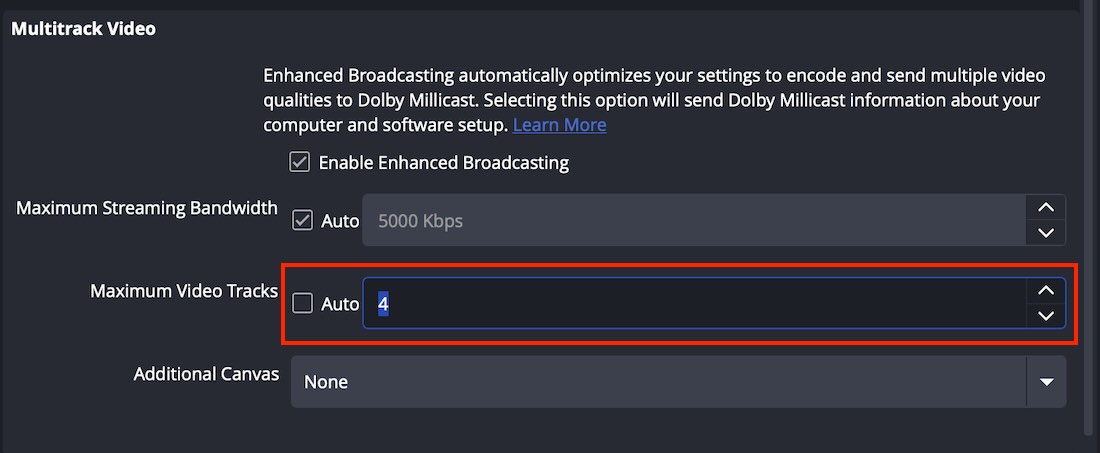Viewport: 1100px width, 453px height.
Task: Increase the Maximum Streaming Bandwidth value
Action: point(1046,208)
